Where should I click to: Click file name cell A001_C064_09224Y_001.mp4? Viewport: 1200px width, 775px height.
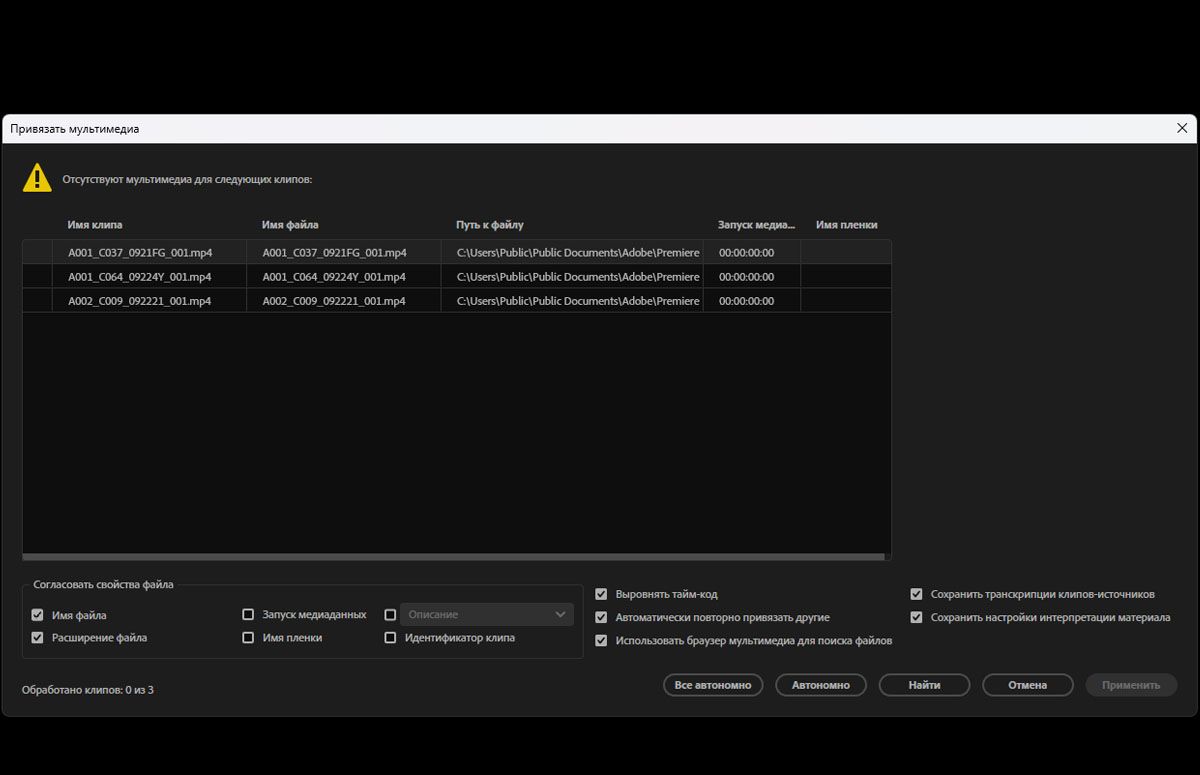coord(334,276)
